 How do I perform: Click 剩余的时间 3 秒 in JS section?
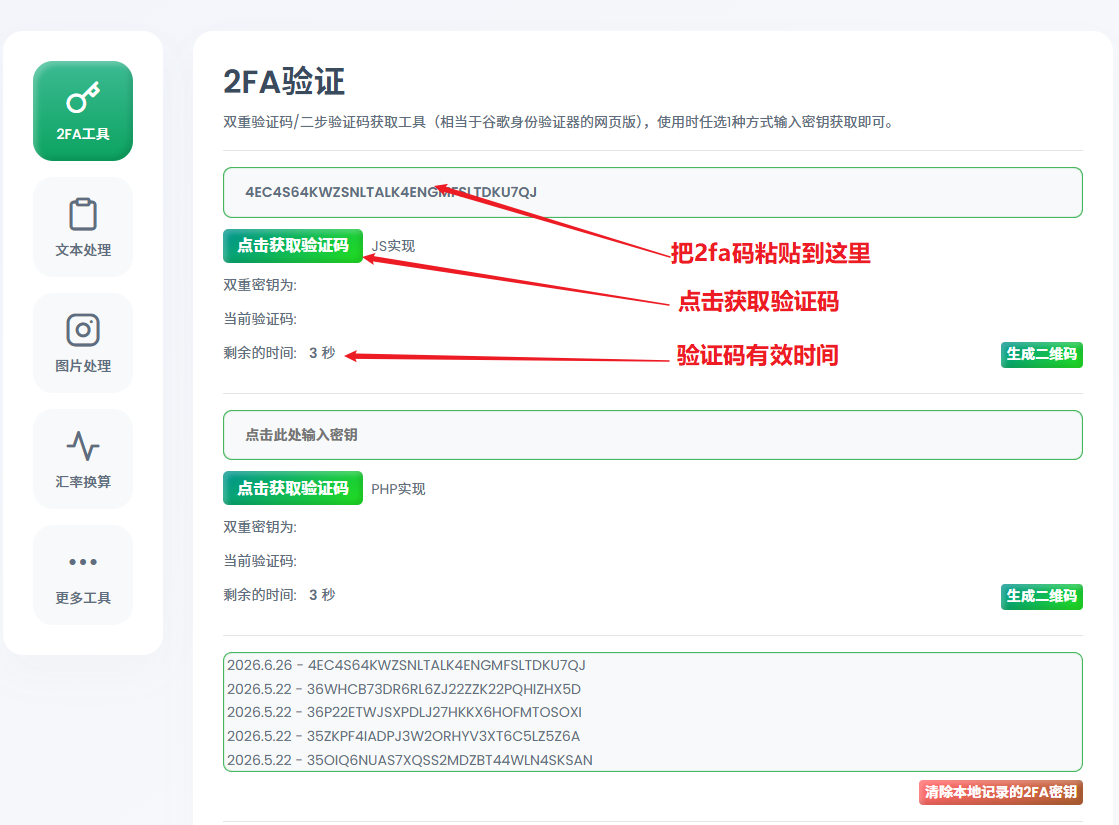279,353
